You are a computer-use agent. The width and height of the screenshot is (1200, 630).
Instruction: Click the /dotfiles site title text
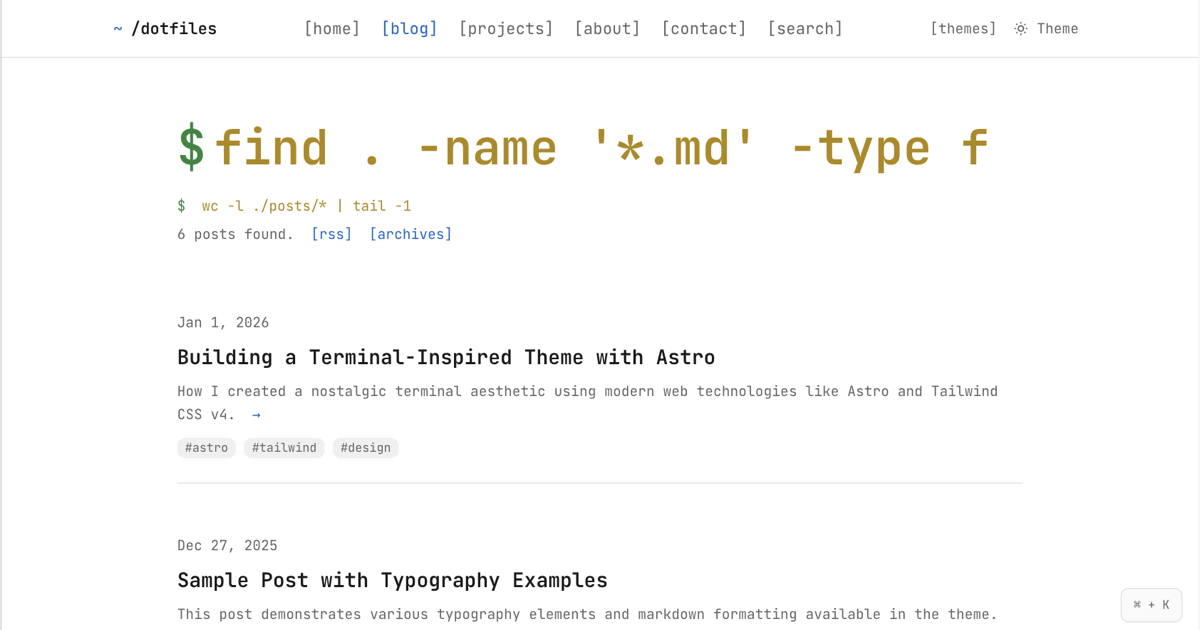[175, 28]
